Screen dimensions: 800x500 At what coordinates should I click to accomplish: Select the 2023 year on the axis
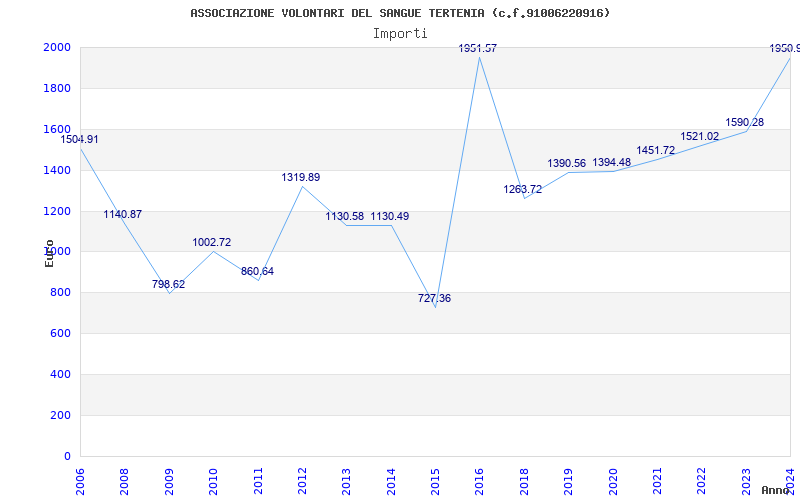[x=746, y=479]
